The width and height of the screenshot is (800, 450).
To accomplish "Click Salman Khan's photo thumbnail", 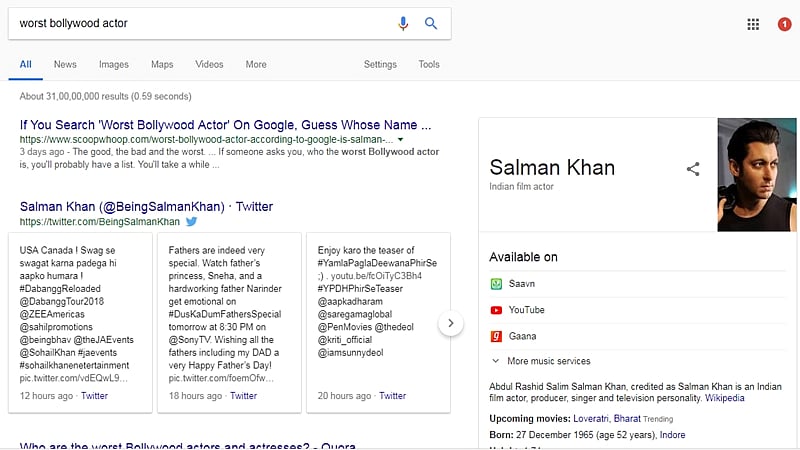I will pyautogui.click(x=754, y=175).
